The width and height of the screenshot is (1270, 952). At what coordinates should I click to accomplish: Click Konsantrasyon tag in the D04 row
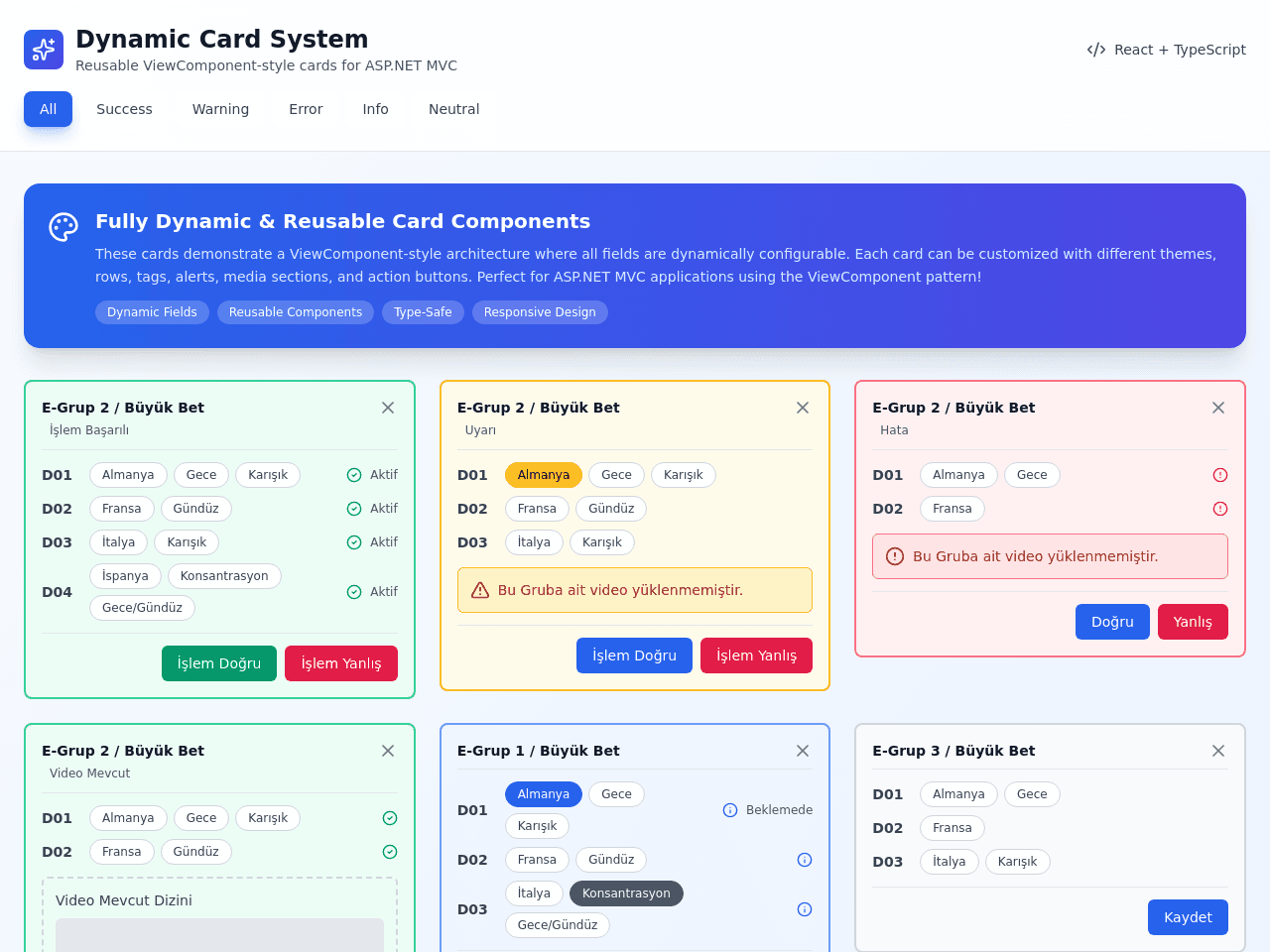click(x=224, y=576)
